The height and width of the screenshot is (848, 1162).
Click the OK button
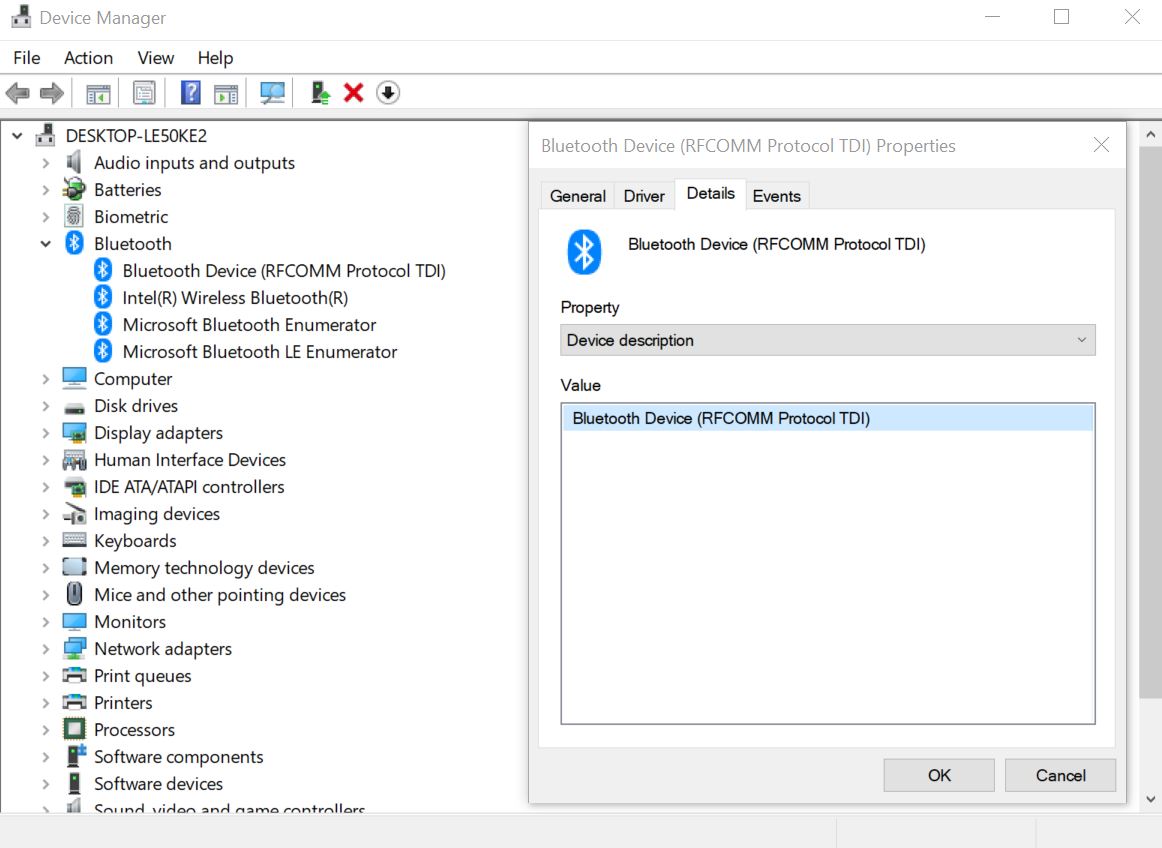click(938, 775)
